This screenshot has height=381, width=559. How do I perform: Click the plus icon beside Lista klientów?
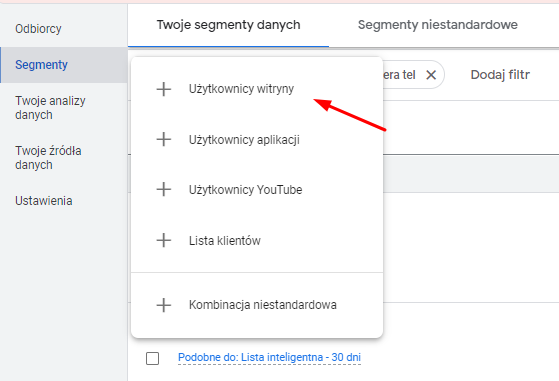point(164,240)
